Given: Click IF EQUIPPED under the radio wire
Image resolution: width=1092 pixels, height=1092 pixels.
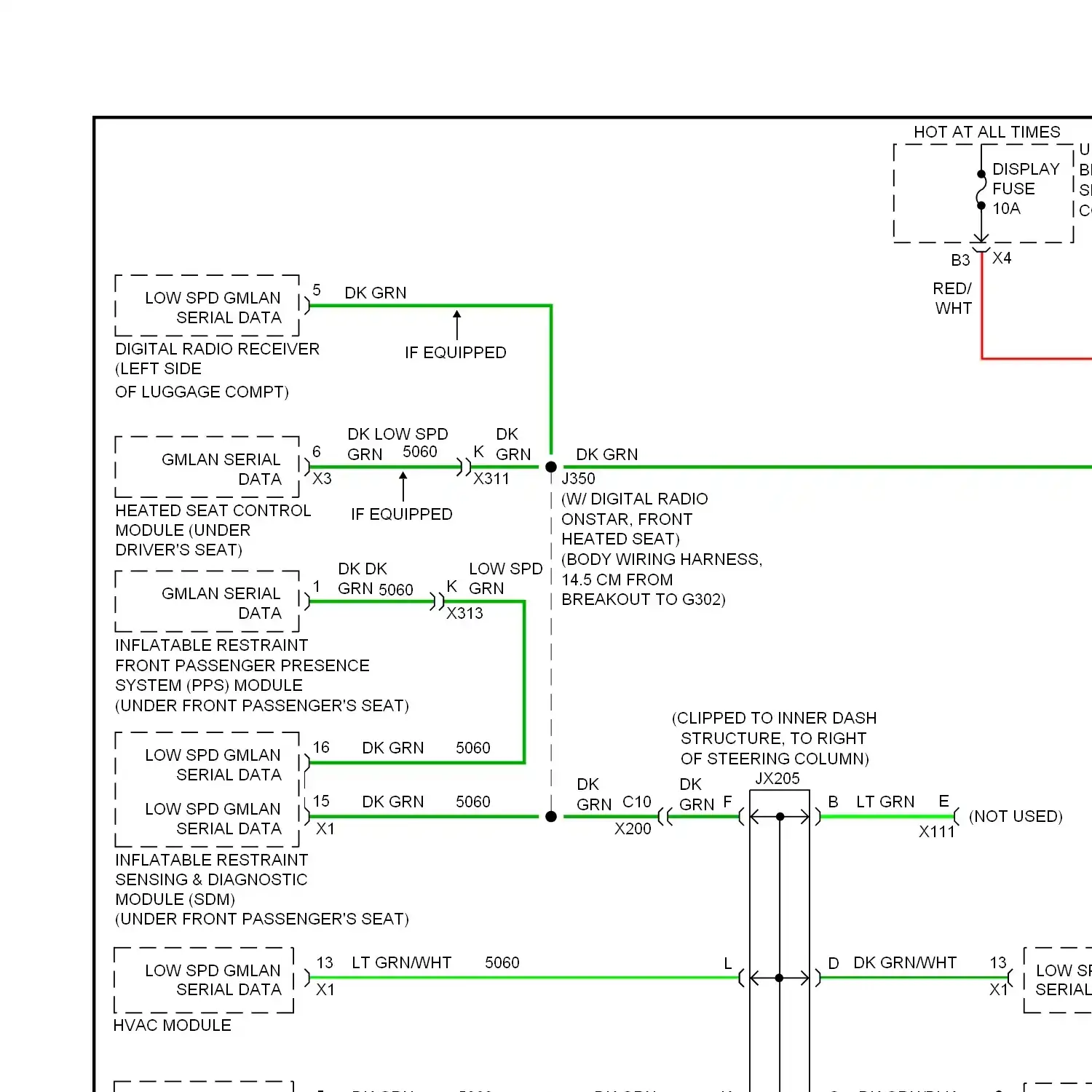Looking at the screenshot, I should [456, 352].
